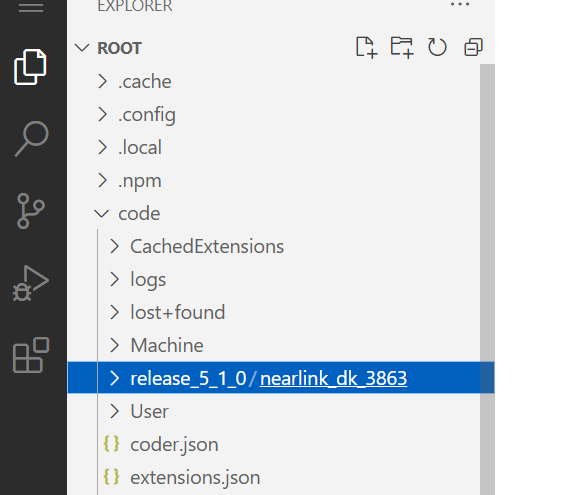This screenshot has height=495, width=583.
Task: Click the New Folder icon
Action: point(402,47)
